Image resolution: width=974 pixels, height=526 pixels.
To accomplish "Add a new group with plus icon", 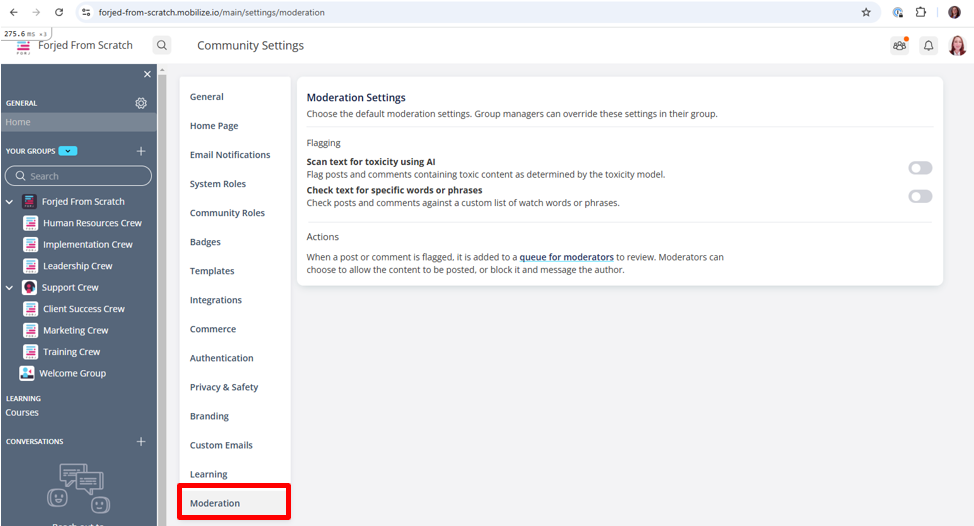I will (x=141, y=151).
